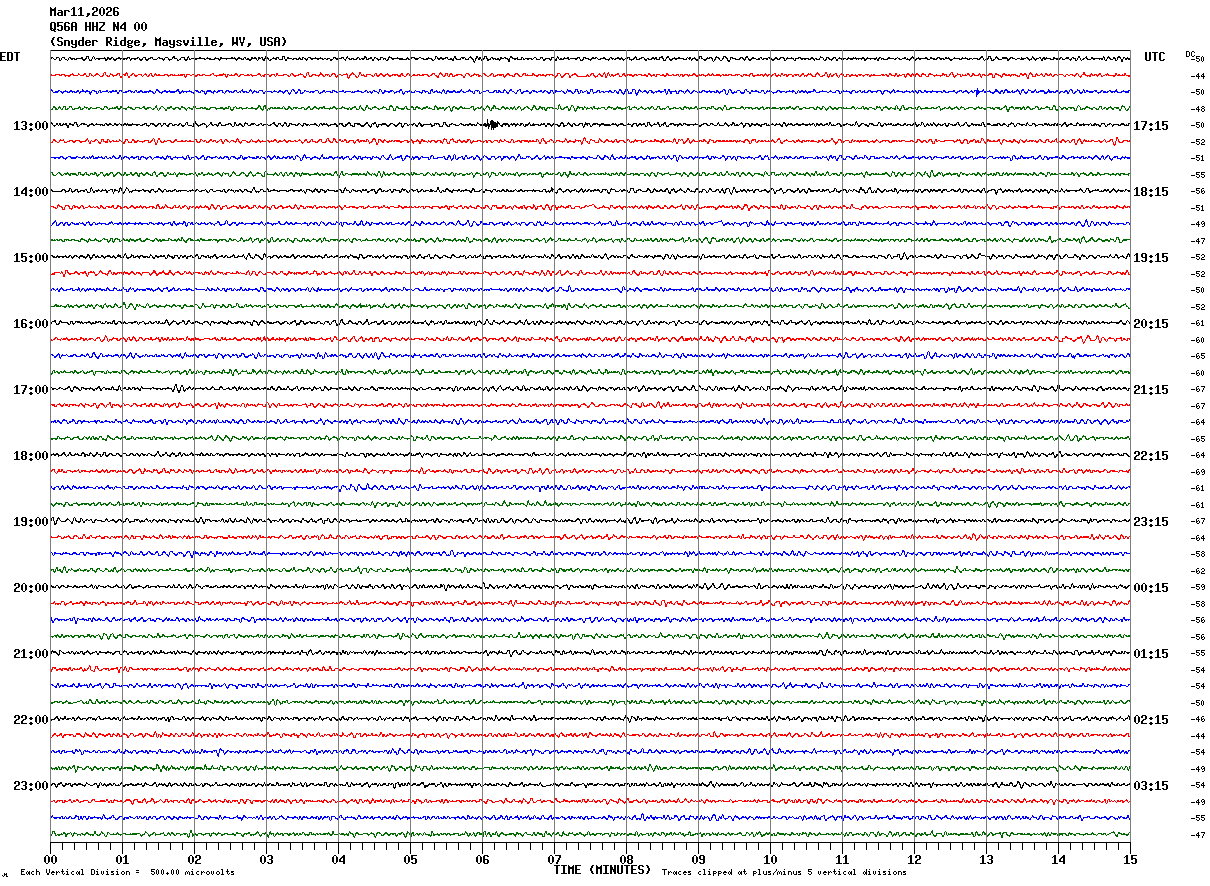Click the 'UTC' timezone label
The width and height of the screenshot is (1210, 886).
(1155, 57)
